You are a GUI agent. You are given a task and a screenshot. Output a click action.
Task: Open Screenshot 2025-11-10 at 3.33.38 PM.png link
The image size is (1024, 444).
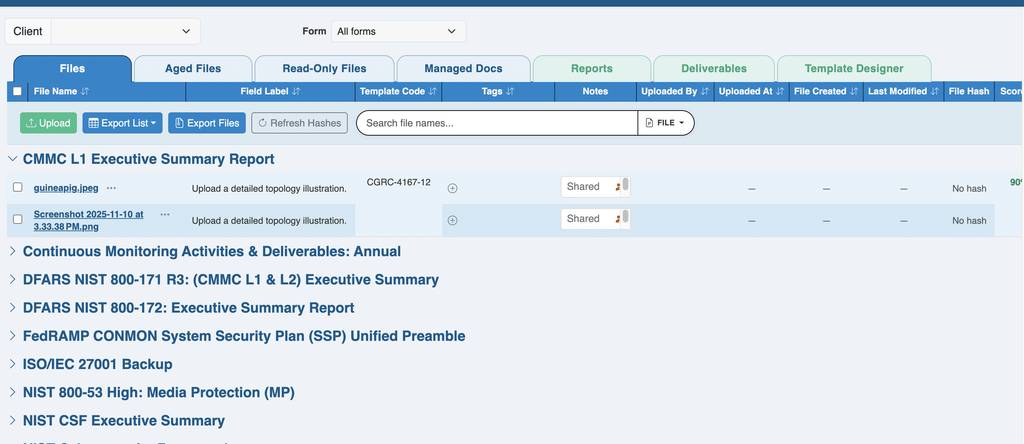tap(89, 219)
